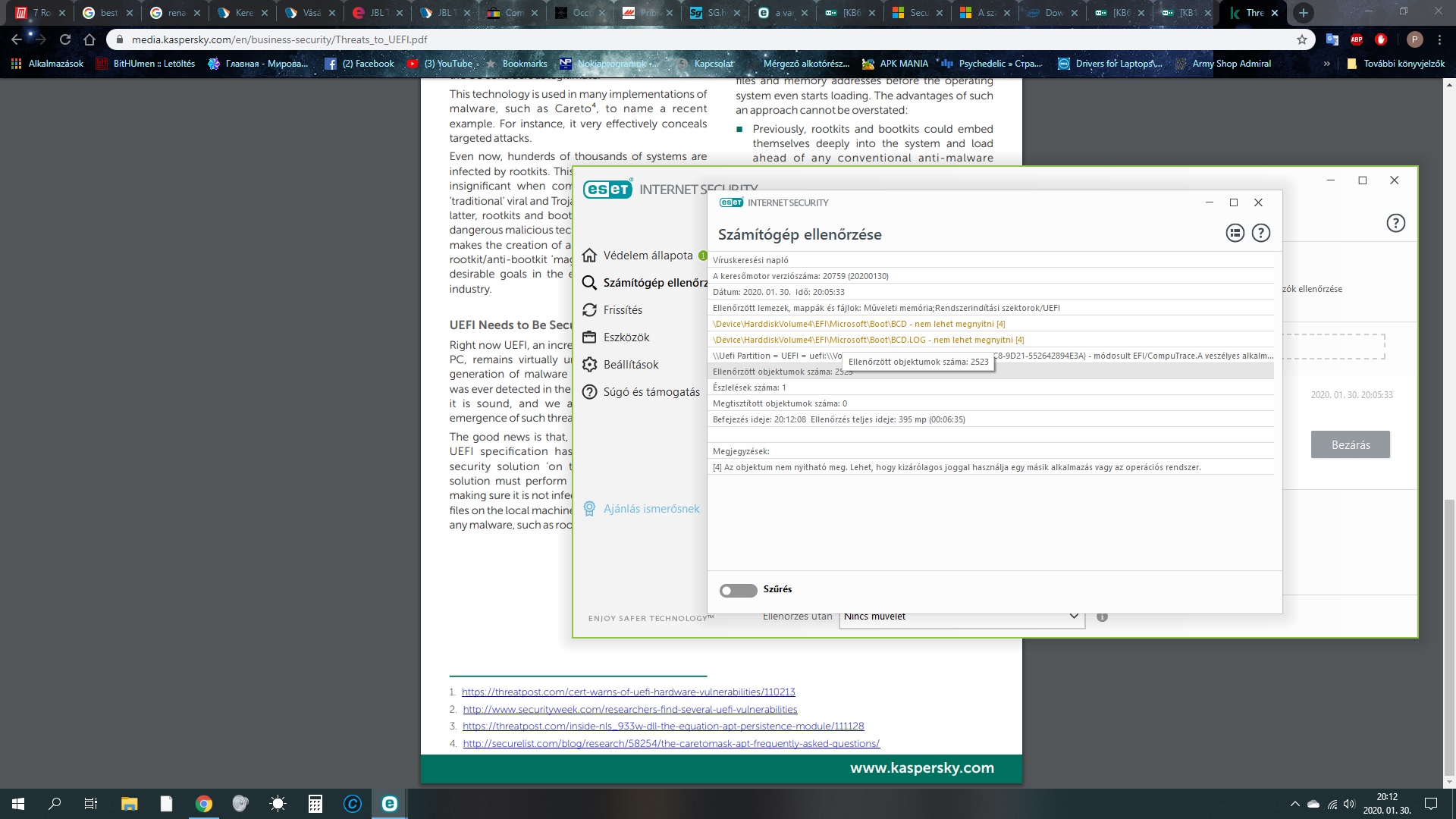Expand the bookmarks overflow chevron
1456x819 pixels.
point(1326,64)
